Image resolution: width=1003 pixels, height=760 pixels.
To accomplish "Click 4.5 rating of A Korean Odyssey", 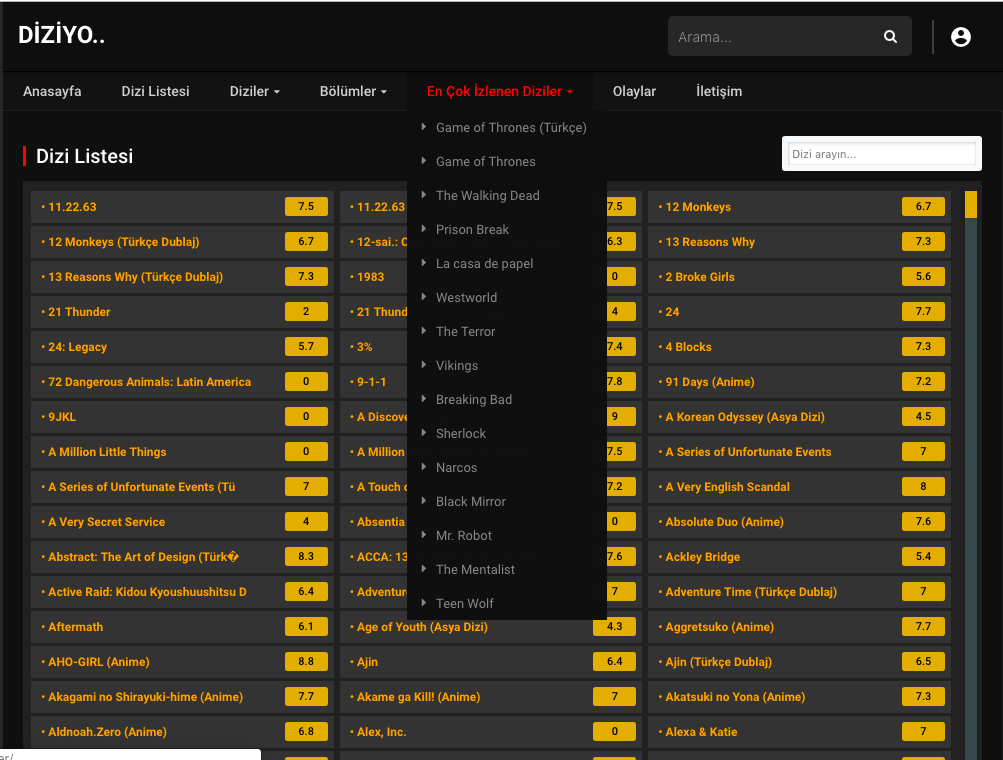I will [x=923, y=416].
